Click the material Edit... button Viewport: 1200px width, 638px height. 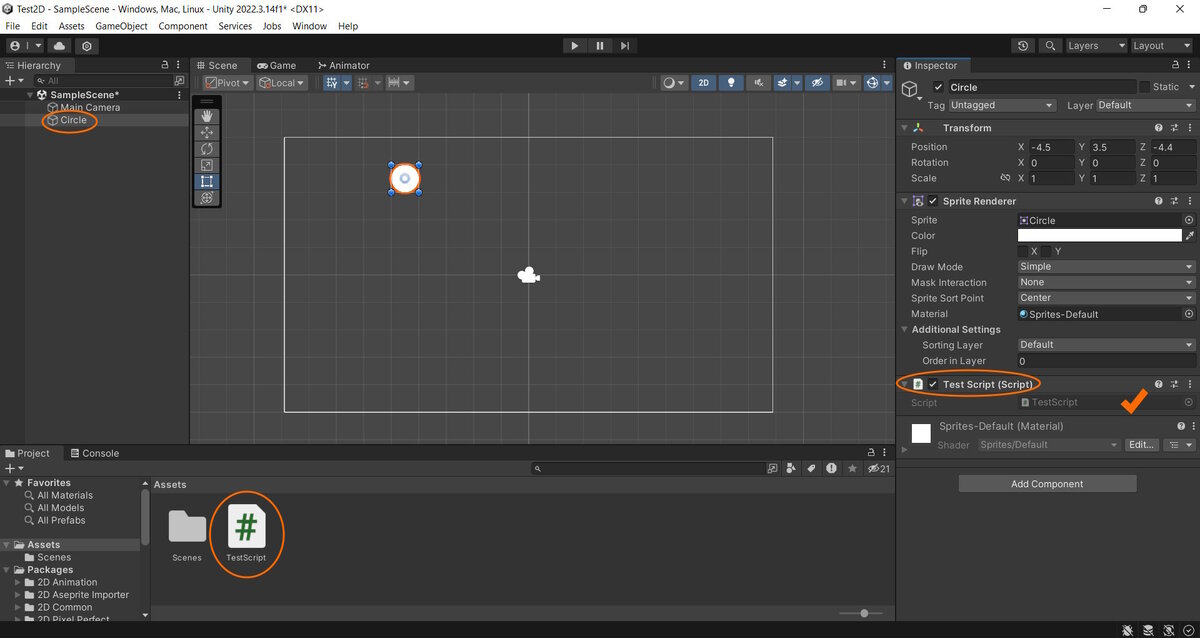pos(1141,445)
